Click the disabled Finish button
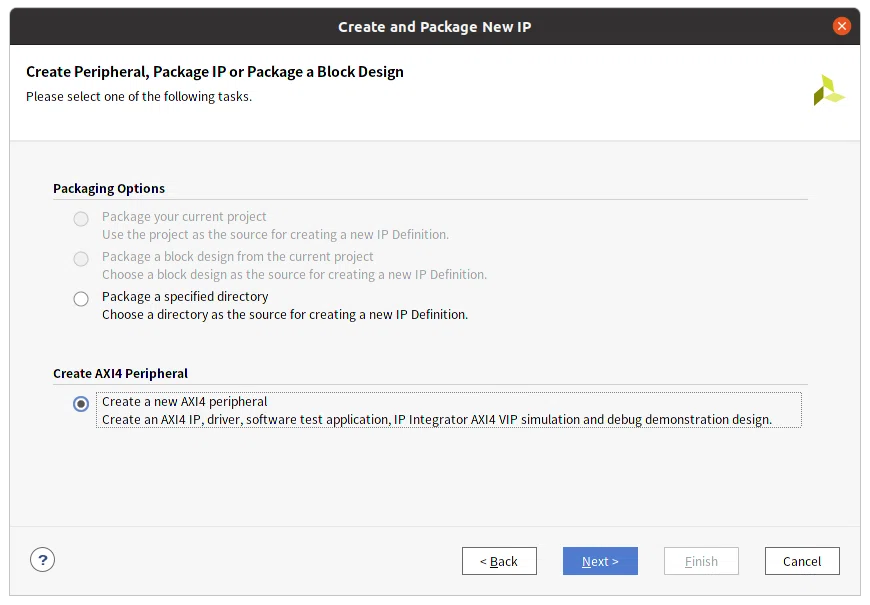The width and height of the screenshot is (870, 605). coord(701,561)
